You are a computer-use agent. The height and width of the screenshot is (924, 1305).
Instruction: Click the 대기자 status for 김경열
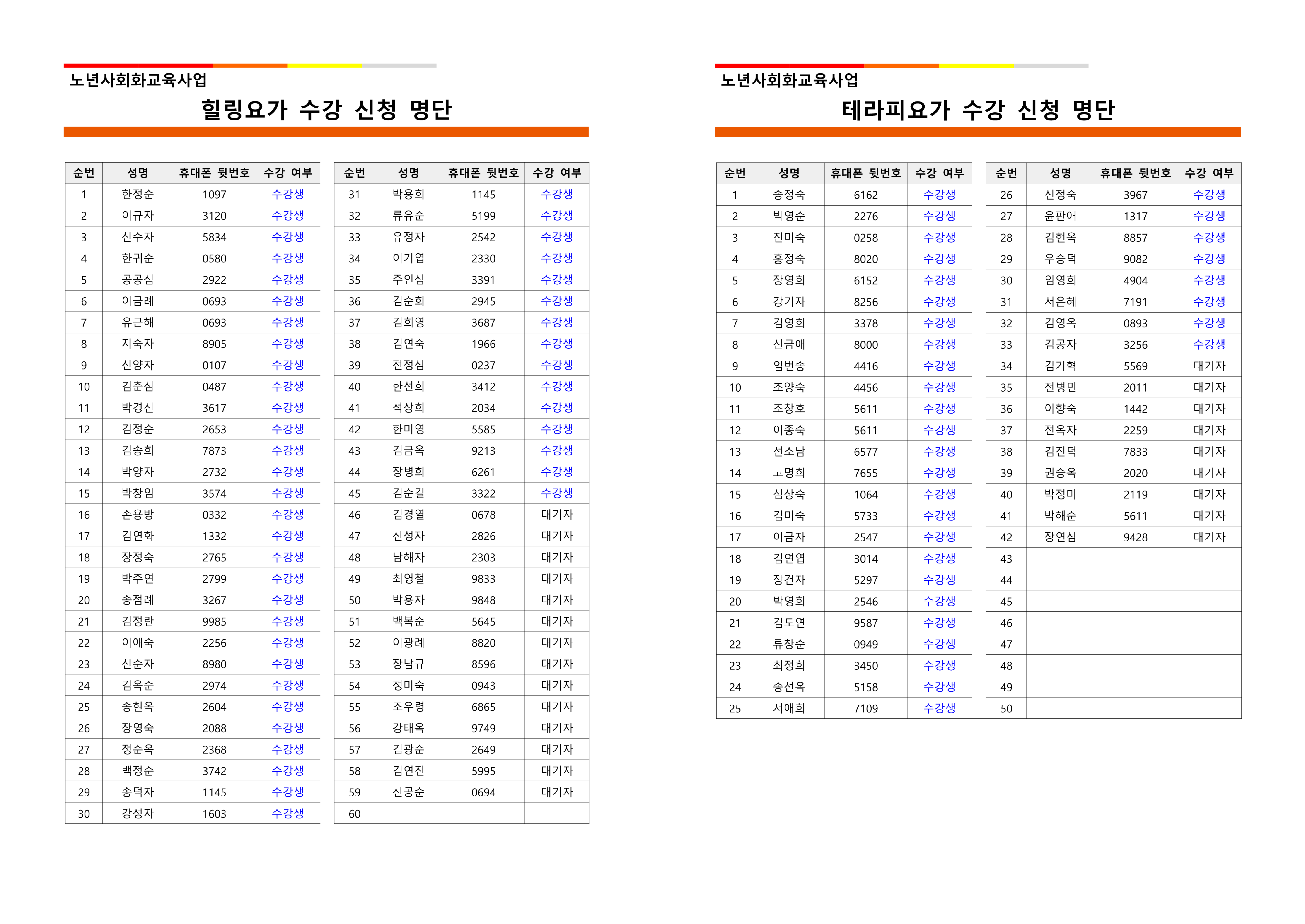click(x=557, y=514)
